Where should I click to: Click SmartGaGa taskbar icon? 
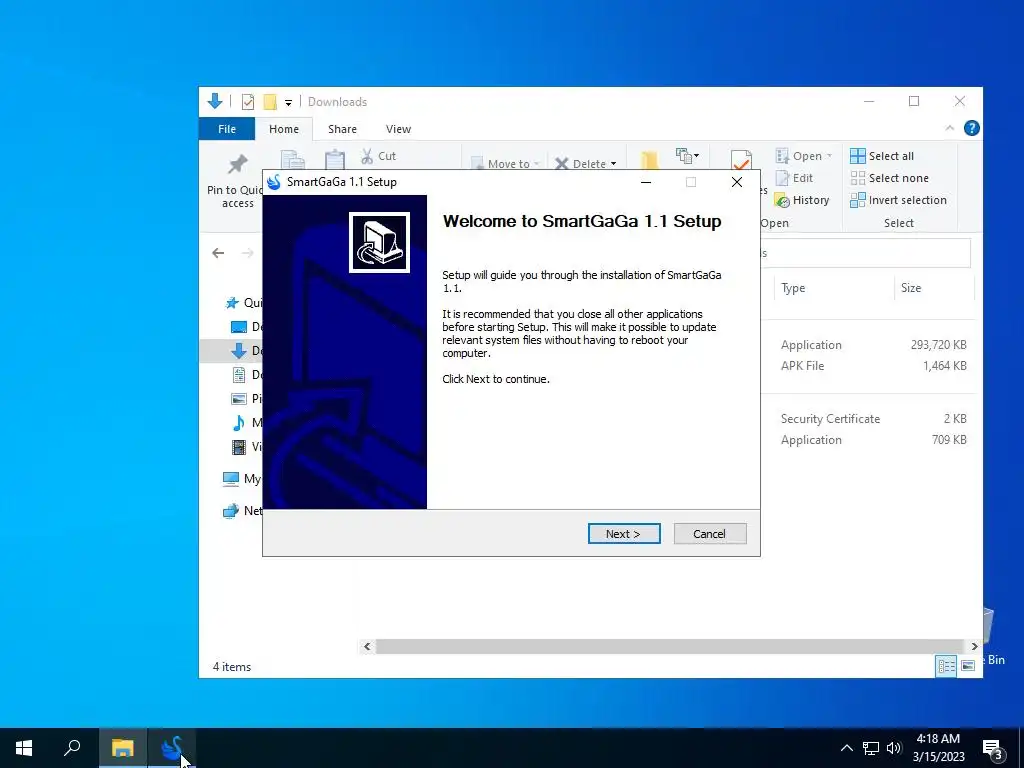(172, 748)
